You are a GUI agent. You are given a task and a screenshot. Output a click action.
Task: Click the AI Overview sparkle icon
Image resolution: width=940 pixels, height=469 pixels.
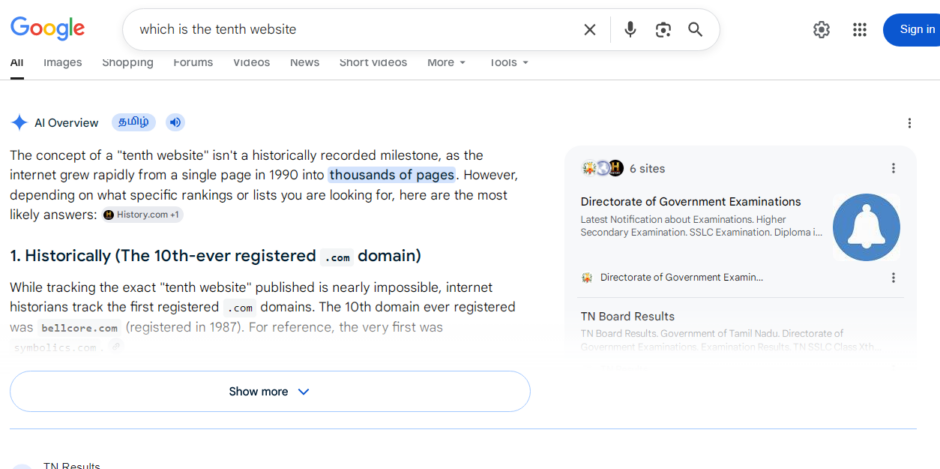pyautogui.click(x=19, y=123)
